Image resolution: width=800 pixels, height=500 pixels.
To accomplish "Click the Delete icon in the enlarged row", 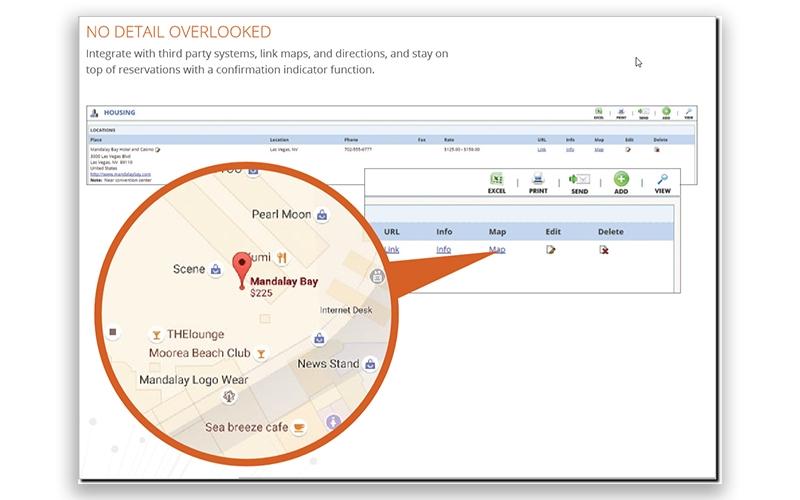I will [604, 249].
